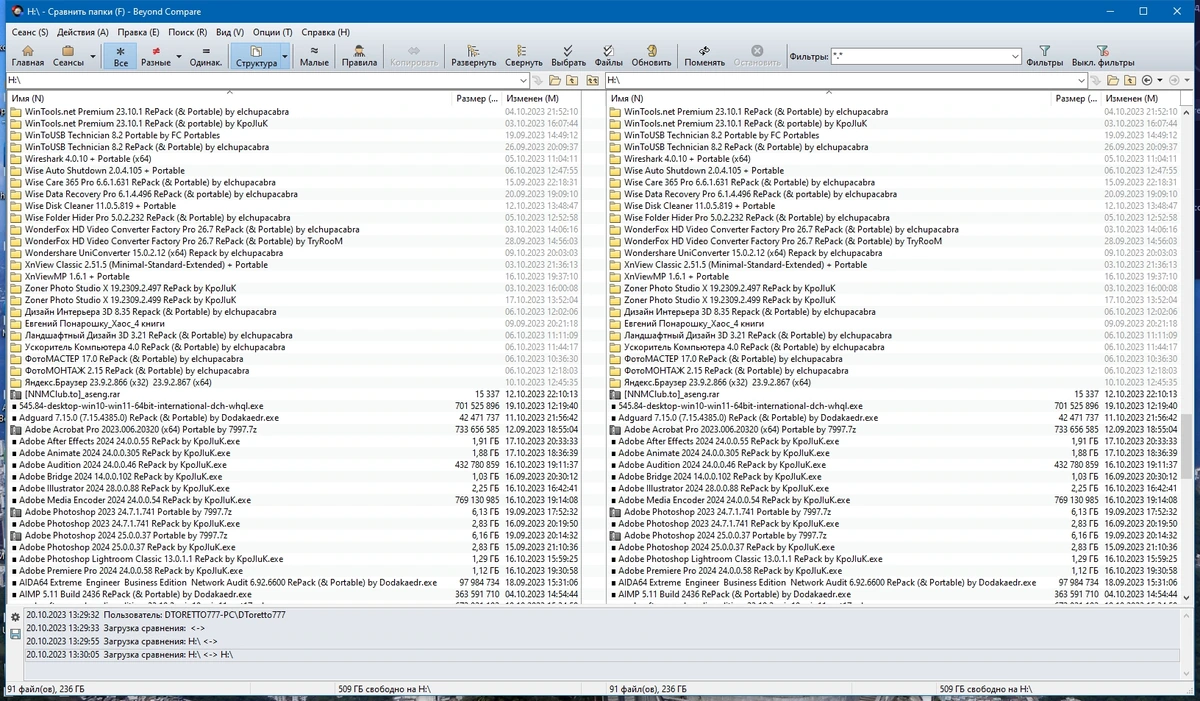Open the Опции (T) menu

point(273,32)
